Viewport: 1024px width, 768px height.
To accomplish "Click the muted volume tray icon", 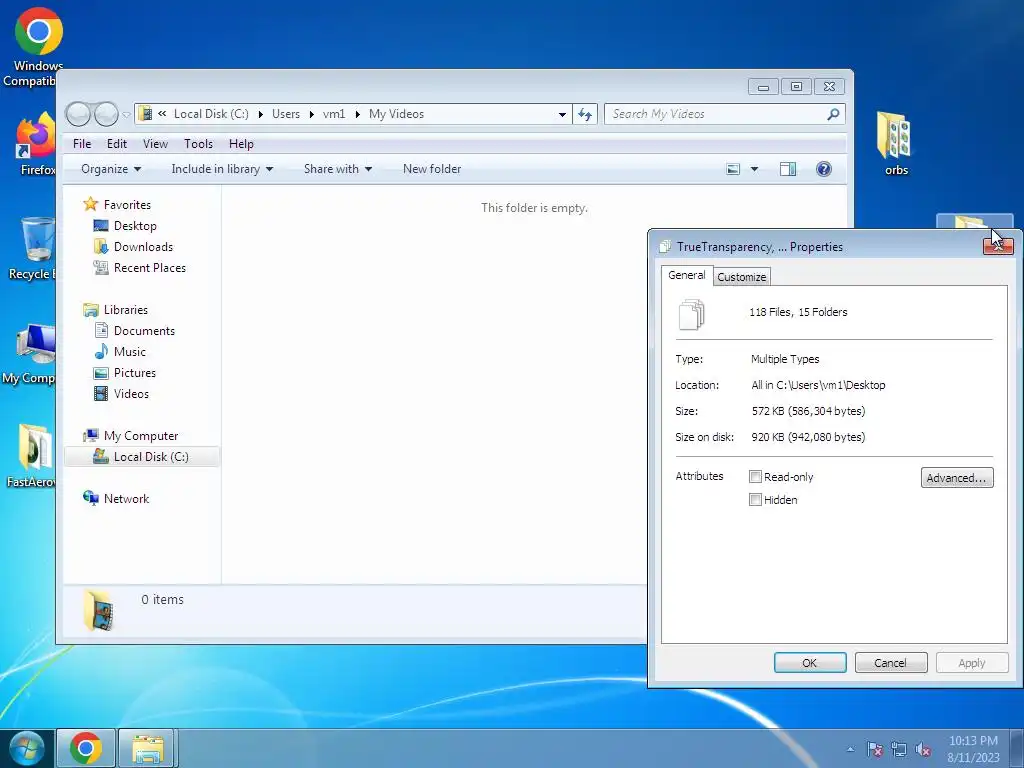I will 923,749.
